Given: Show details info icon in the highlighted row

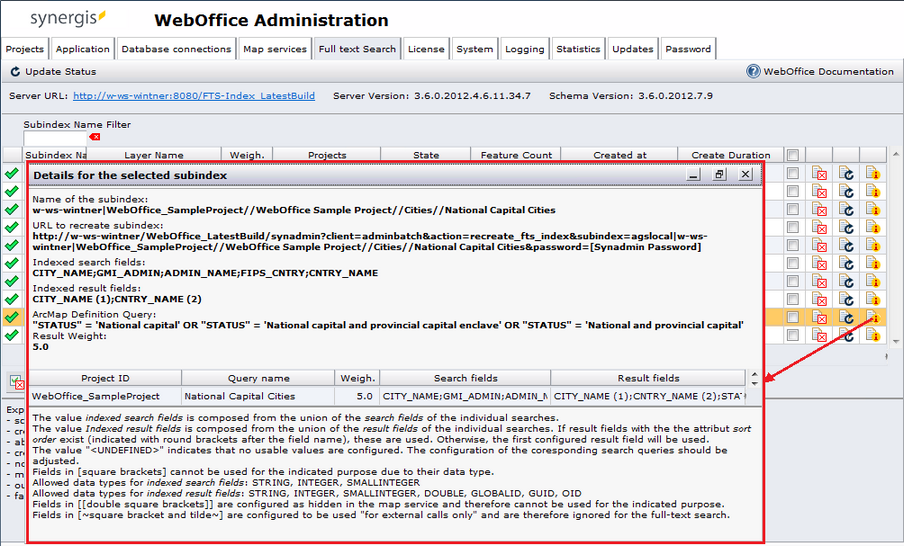Looking at the screenshot, I should (873, 317).
